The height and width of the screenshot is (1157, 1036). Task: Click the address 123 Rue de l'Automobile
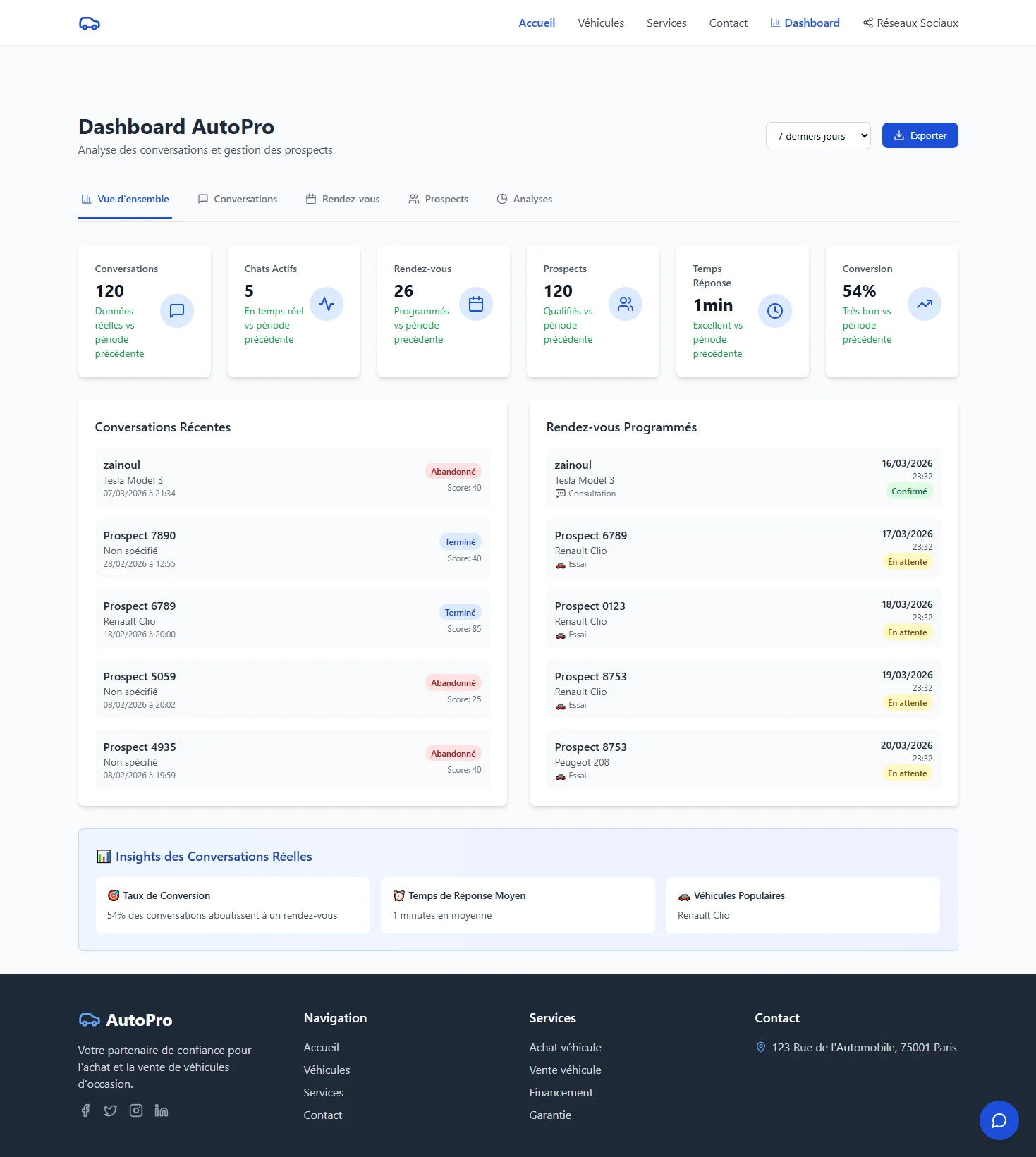(x=865, y=1047)
